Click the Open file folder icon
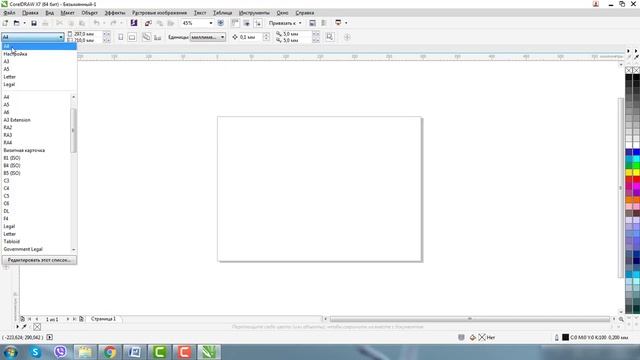 click(16, 23)
